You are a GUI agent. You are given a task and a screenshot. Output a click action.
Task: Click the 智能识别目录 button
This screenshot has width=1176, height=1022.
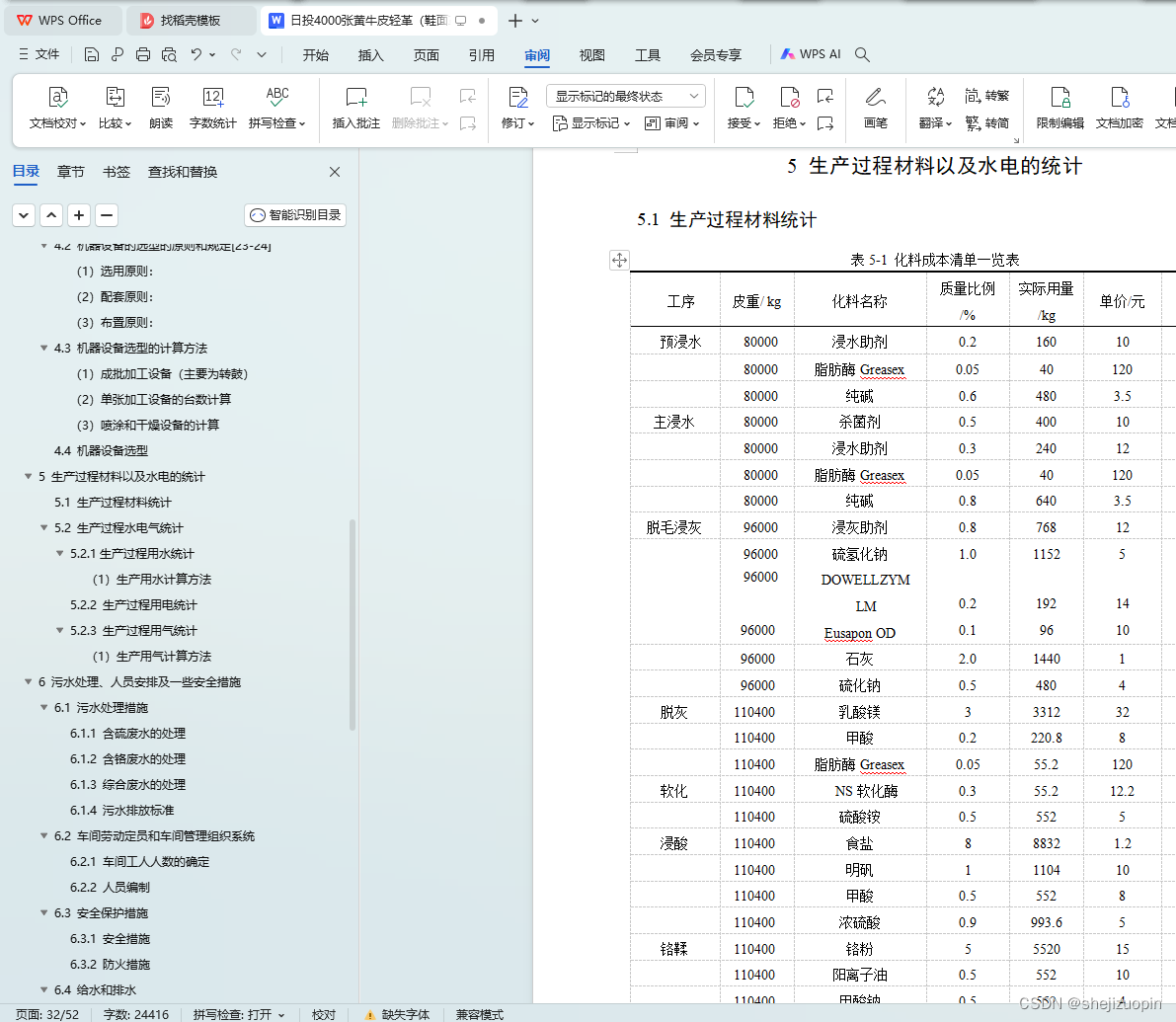click(x=295, y=215)
